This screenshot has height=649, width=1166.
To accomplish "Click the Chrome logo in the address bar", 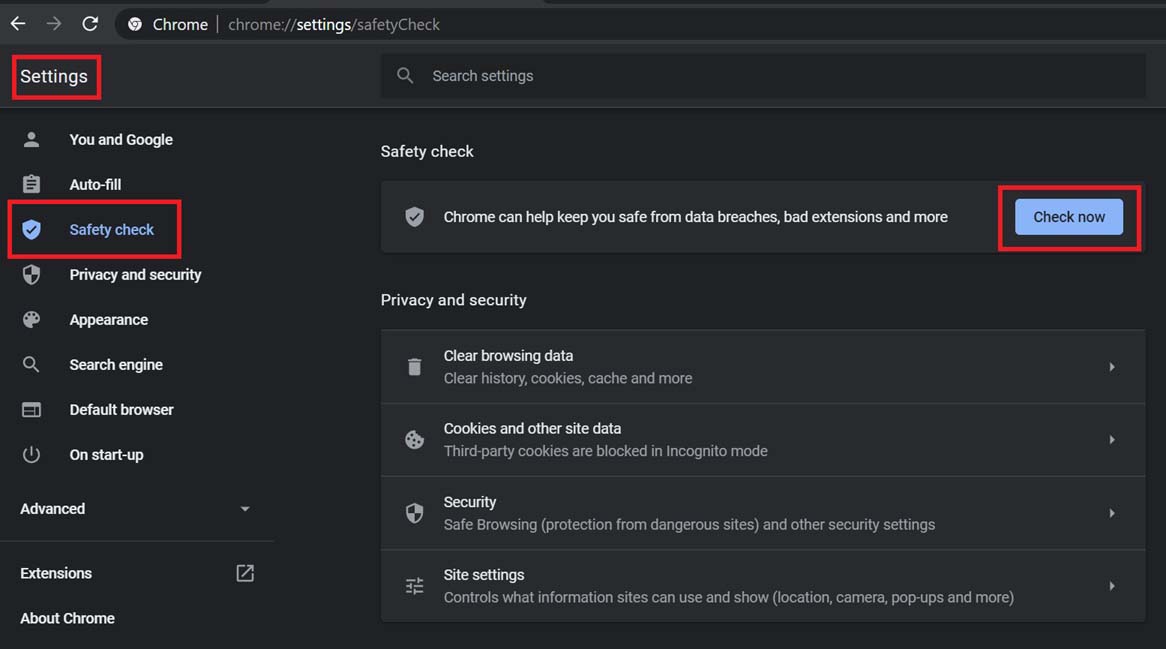I will [135, 25].
